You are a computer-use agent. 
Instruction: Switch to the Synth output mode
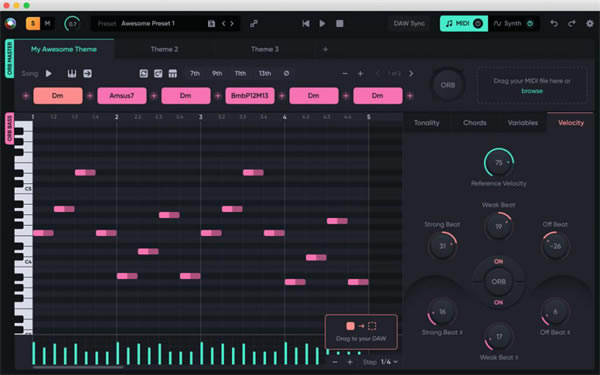click(x=514, y=24)
